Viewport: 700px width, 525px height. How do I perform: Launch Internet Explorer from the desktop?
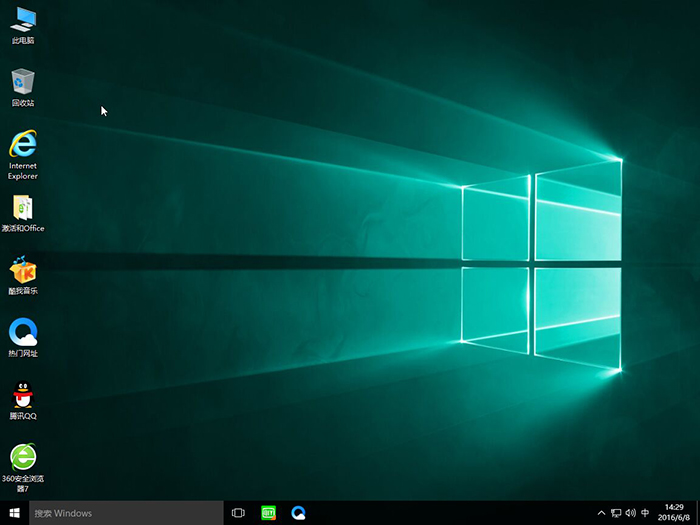(x=22, y=144)
